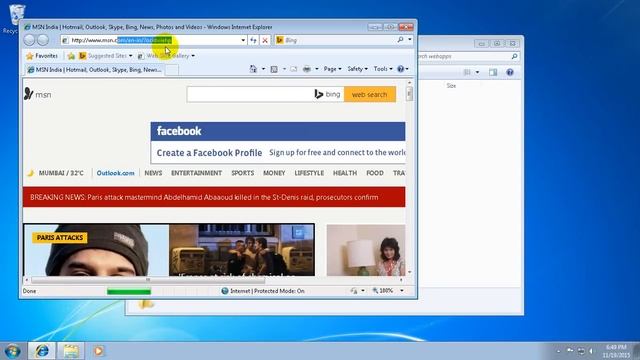This screenshot has width=640, height=360.
Task: Click Windows Explorer taskbar icon
Action: (x=71, y=351)
